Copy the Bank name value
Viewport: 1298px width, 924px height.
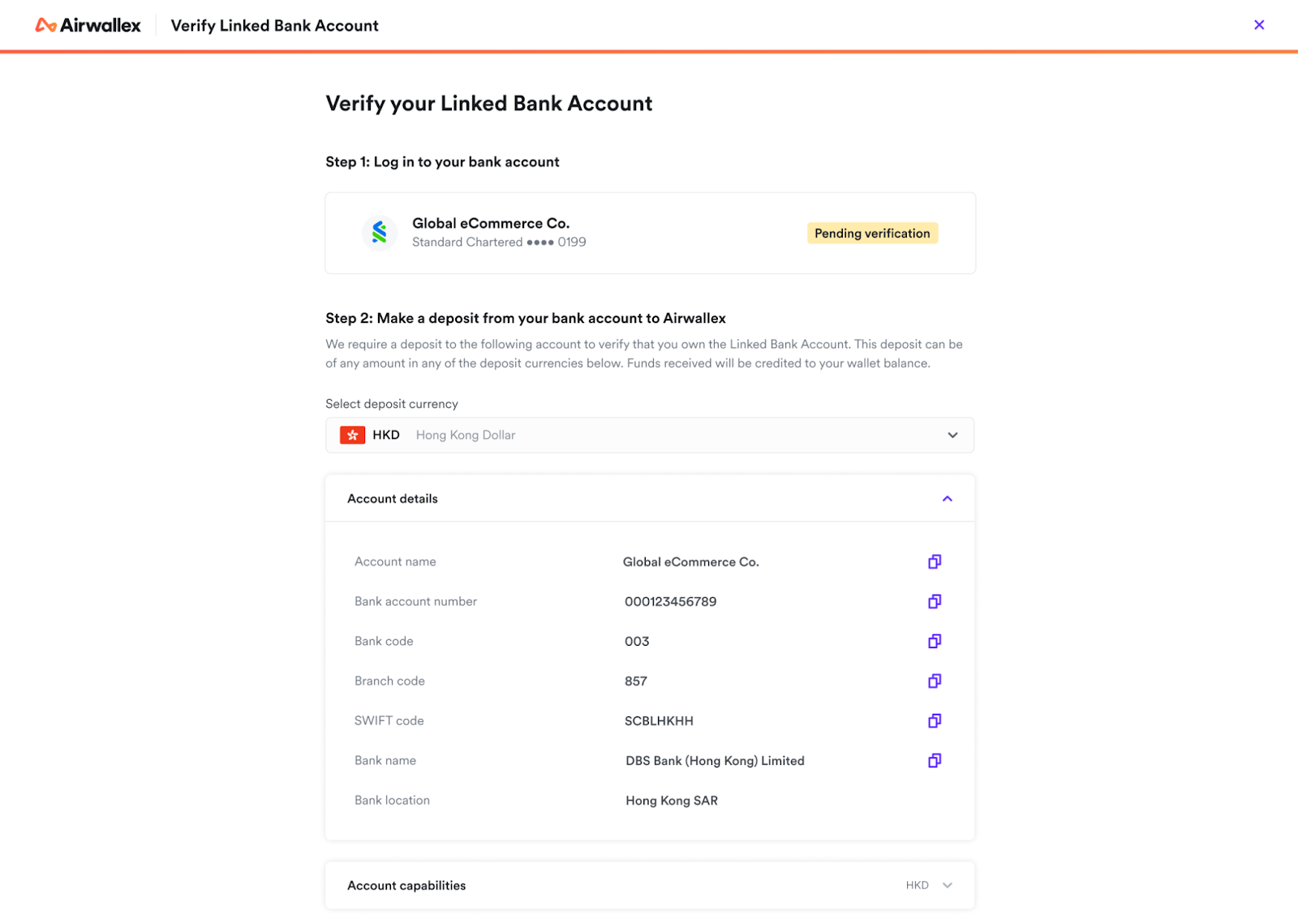click(x=935, y=760)
